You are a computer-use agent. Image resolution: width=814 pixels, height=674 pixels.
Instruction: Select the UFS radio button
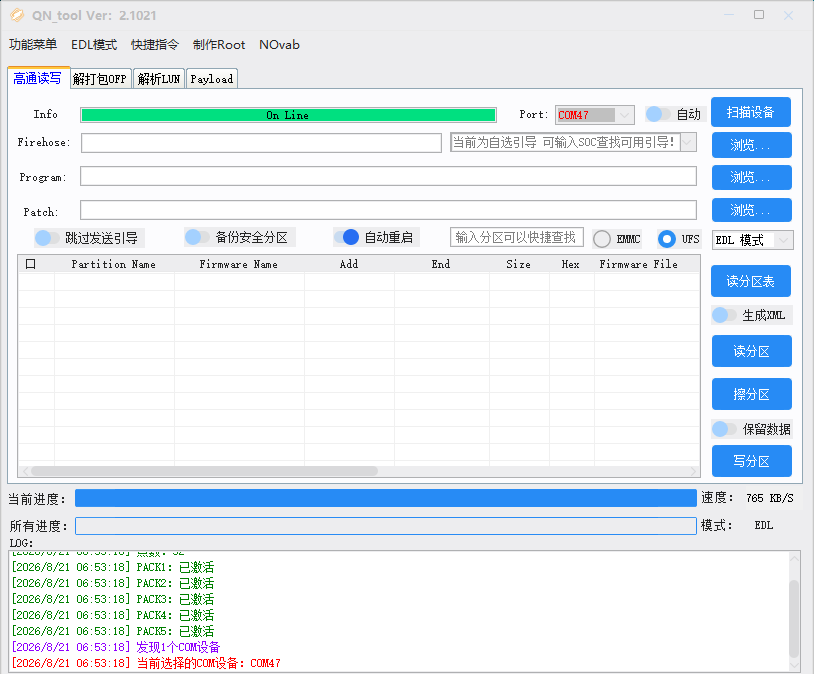[667, 239]
